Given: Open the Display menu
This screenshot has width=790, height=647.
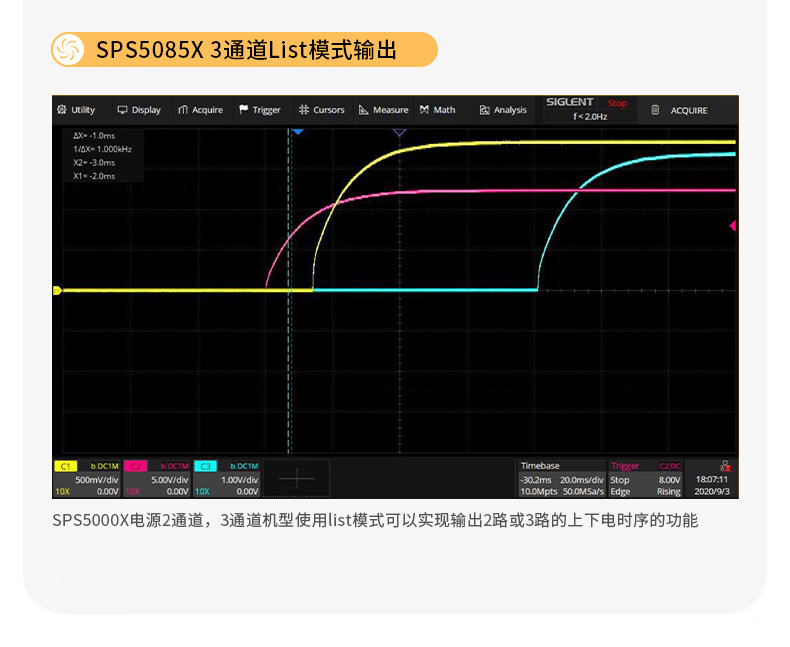Looking at the screenshot, I should tap(139, 110).
